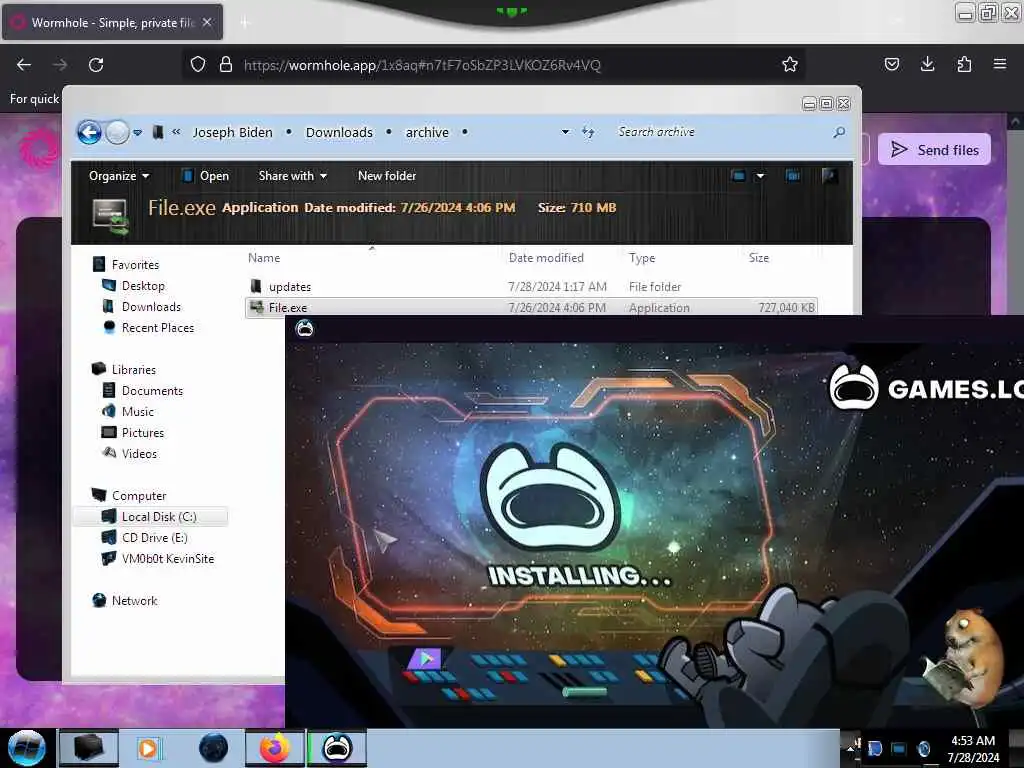
Task: Expand the address bar history dropdown
Action: 565,132
